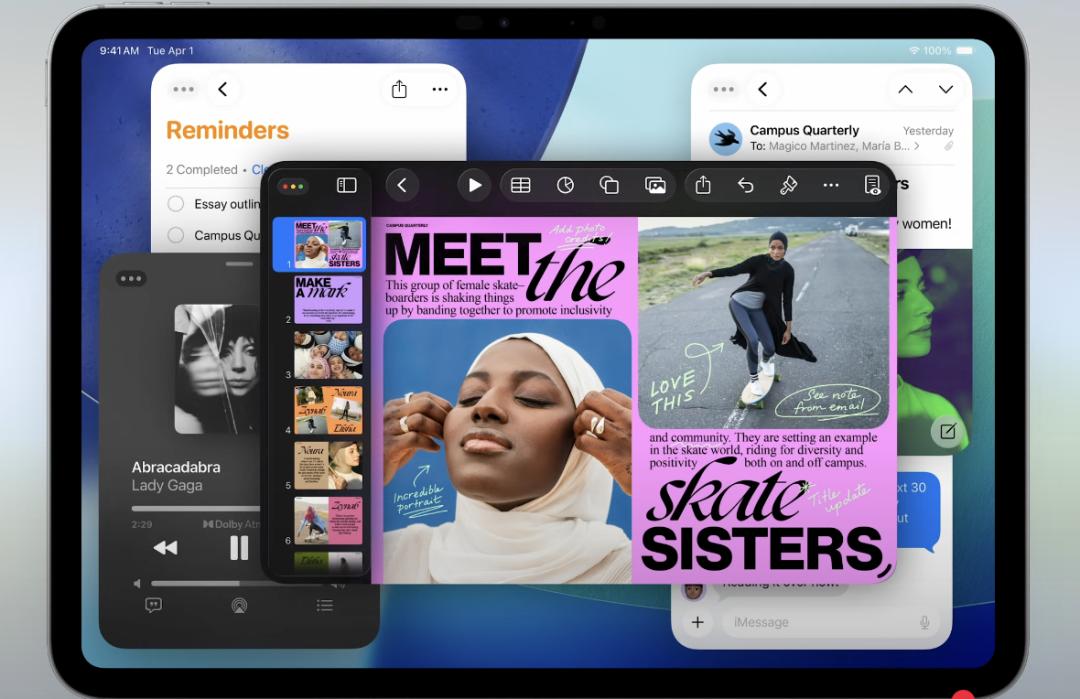Select slide 5 thumbnail
Screen dimensions: 1080x699
coord(328,466)
